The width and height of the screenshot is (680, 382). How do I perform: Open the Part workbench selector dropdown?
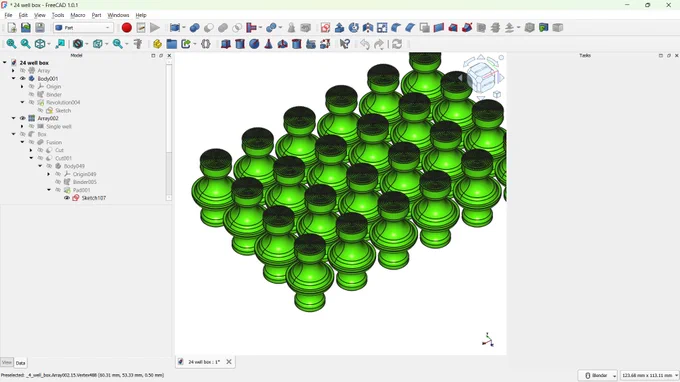click(x=83, y=28)
